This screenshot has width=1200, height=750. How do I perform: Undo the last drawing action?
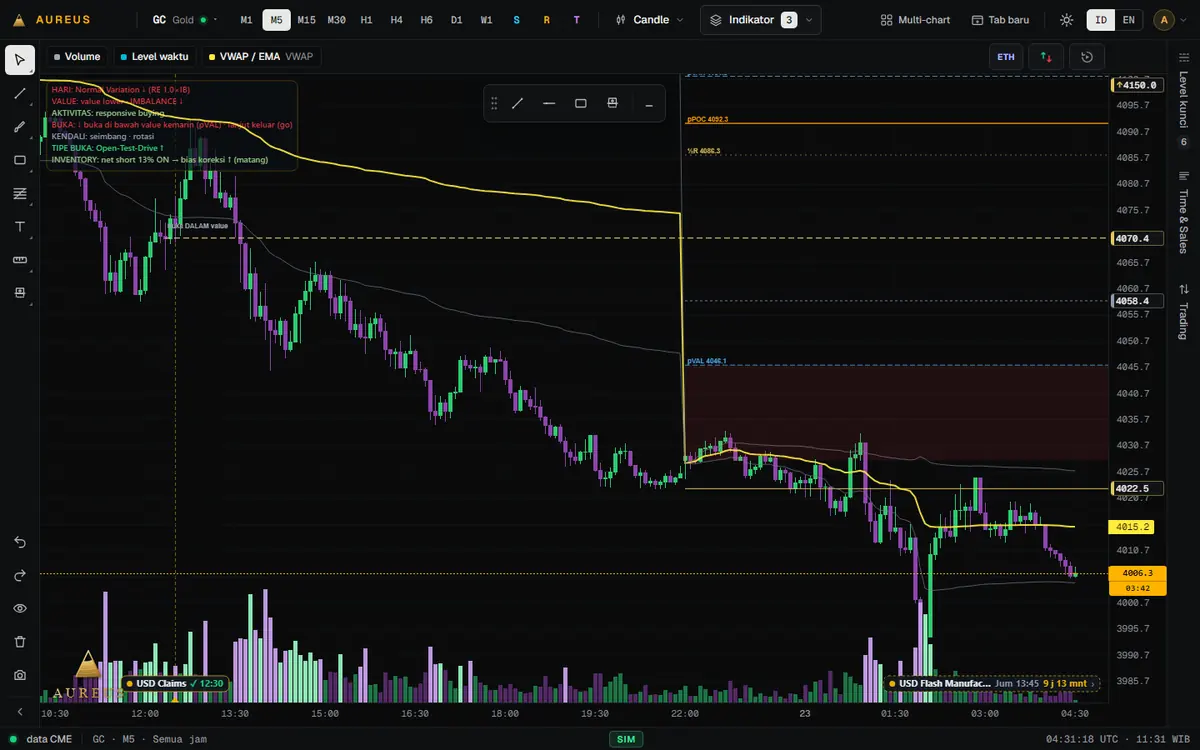[20, 542]
